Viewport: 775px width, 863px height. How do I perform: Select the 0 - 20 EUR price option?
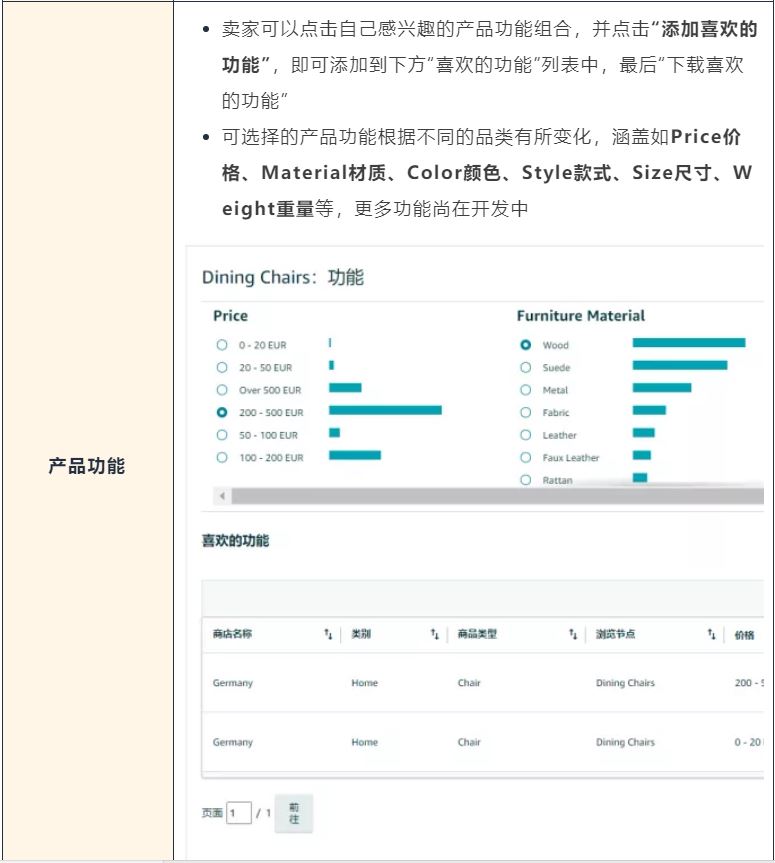point(222,345)
